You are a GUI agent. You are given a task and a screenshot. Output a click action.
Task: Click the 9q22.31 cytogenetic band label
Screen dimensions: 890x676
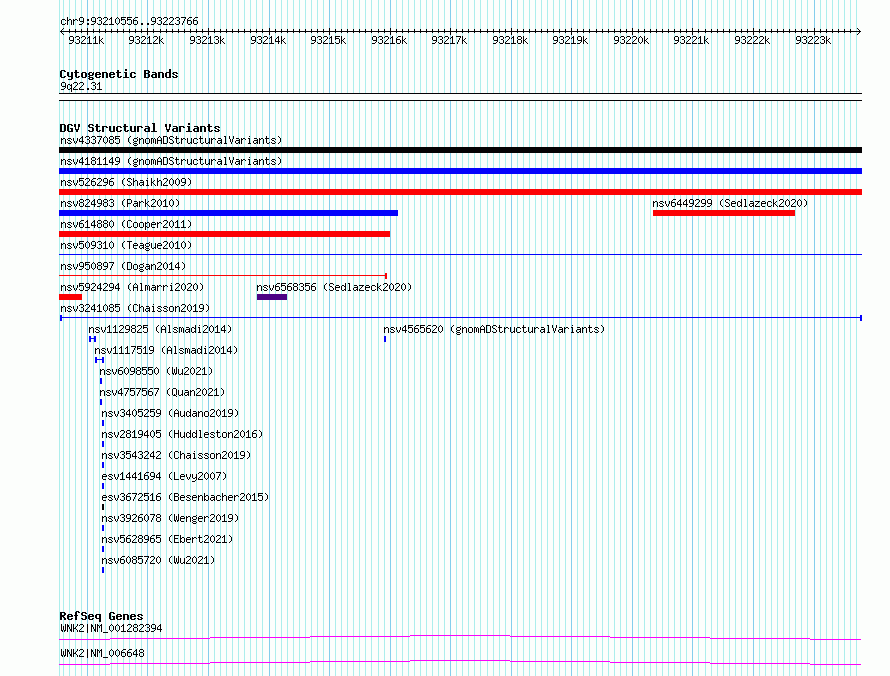tap(81, 86)
